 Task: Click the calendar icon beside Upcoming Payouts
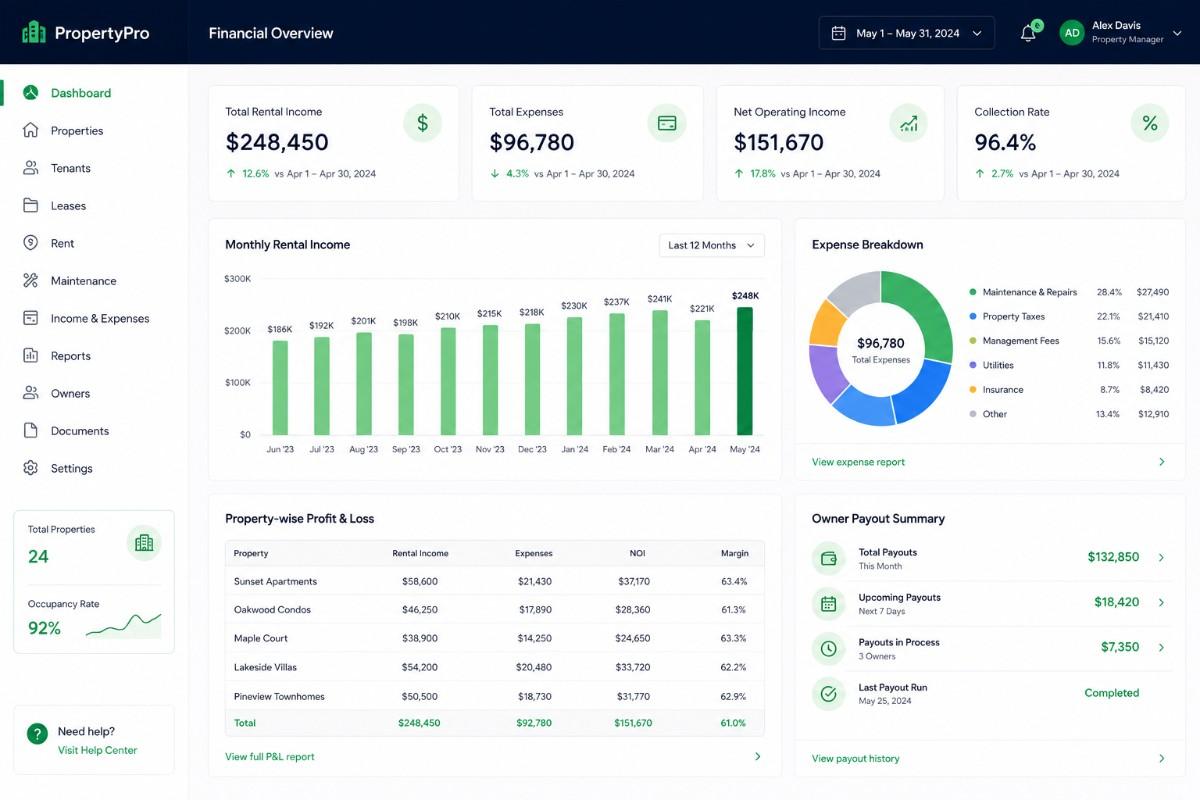click(x=828, y=603)
